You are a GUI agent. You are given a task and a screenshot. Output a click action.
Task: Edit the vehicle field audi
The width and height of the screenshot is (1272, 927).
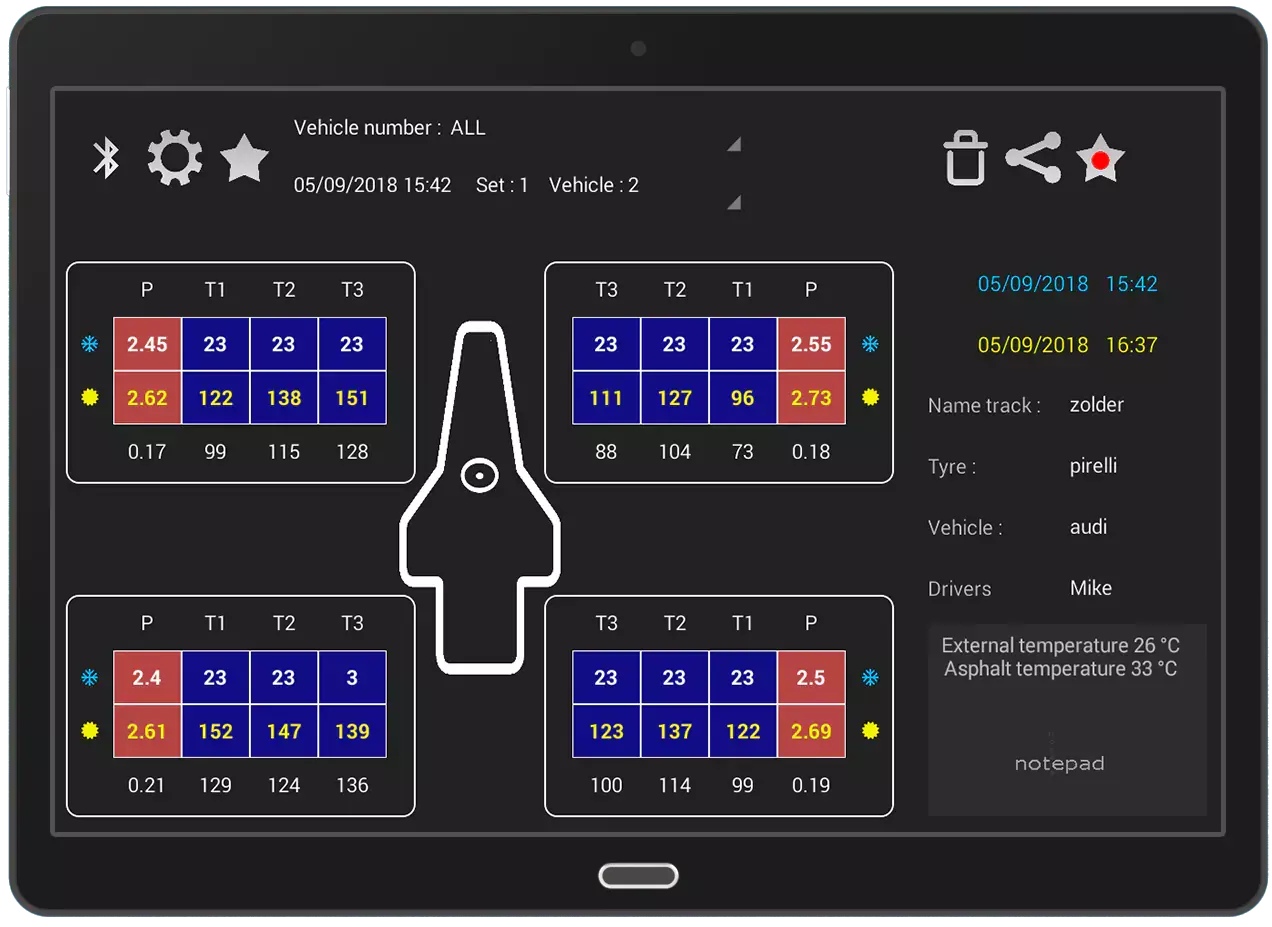click(x=1088, y=527)
